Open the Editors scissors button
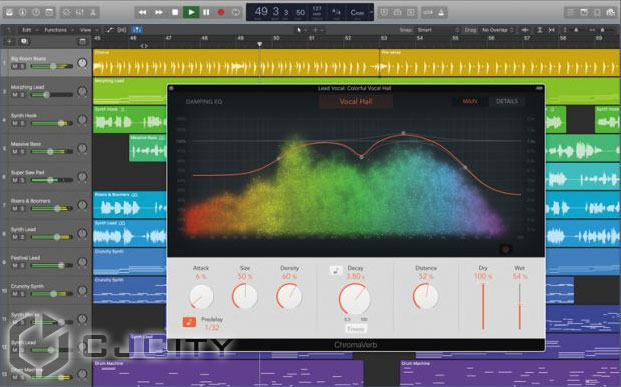The image size is (621, 387). [x=93, y=12]
